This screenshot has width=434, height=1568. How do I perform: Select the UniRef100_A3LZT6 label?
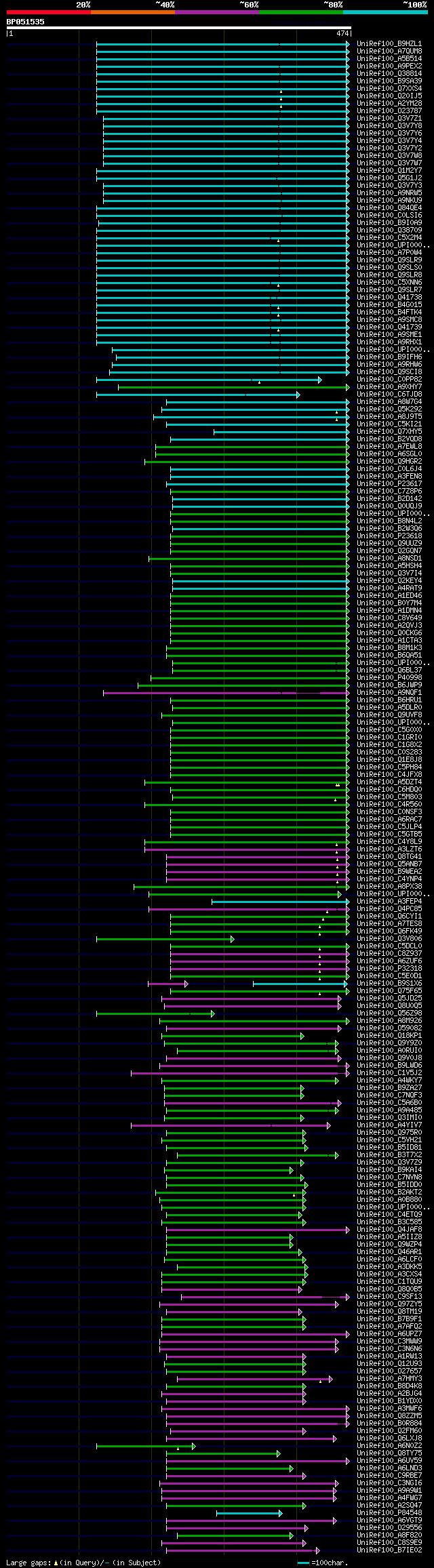coord(389,849)
